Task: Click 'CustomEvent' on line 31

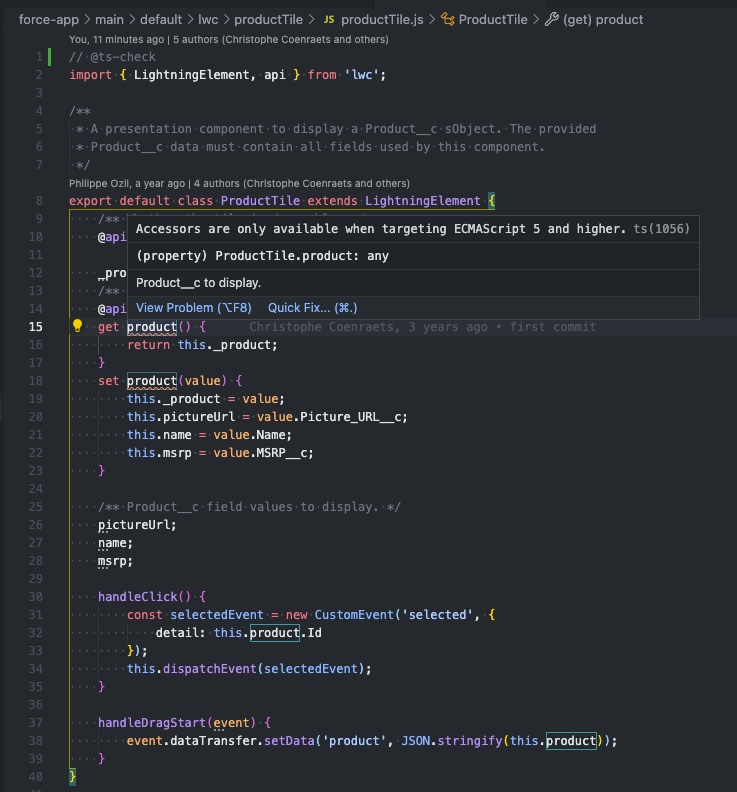Action: pos(354,615)
